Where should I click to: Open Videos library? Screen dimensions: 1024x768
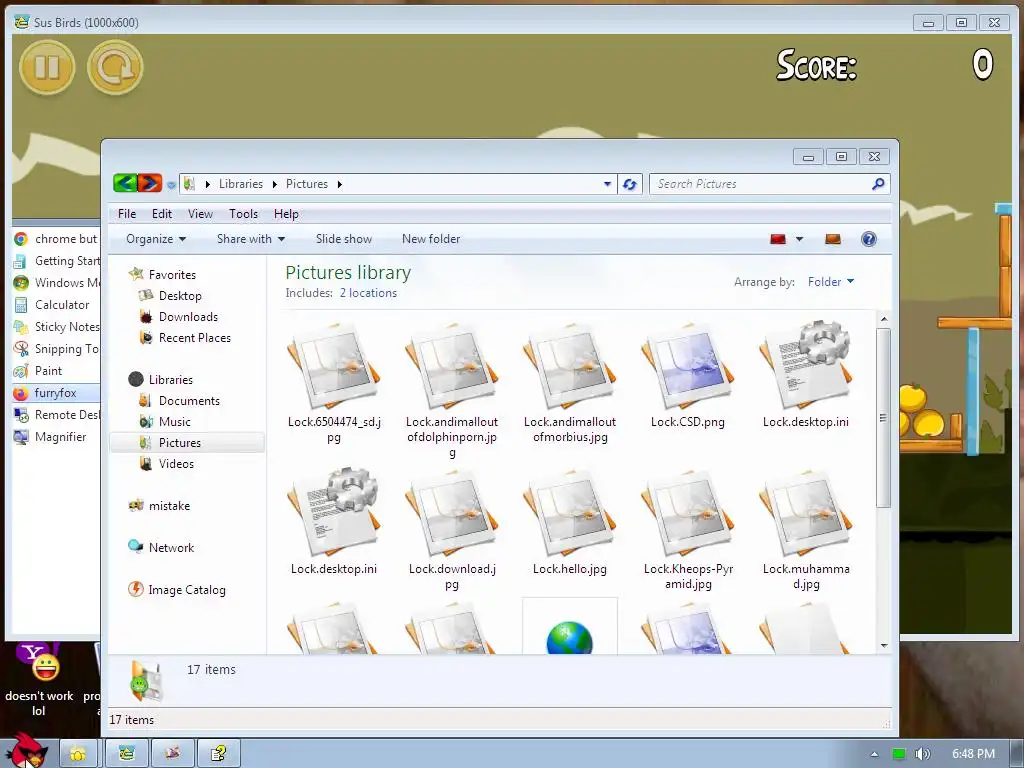point(176,464)
